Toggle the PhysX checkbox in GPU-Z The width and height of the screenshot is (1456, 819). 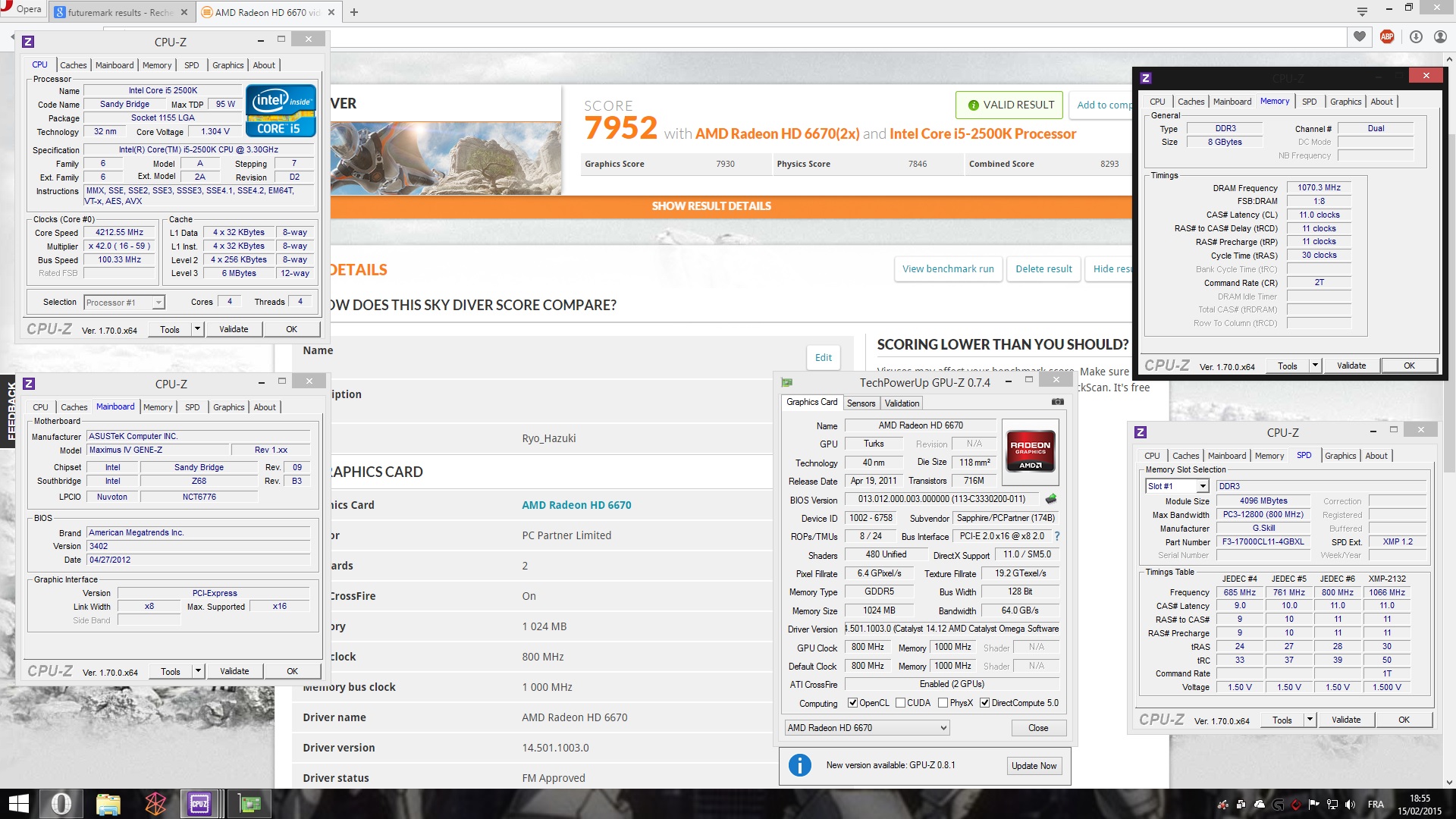(943, 703)
